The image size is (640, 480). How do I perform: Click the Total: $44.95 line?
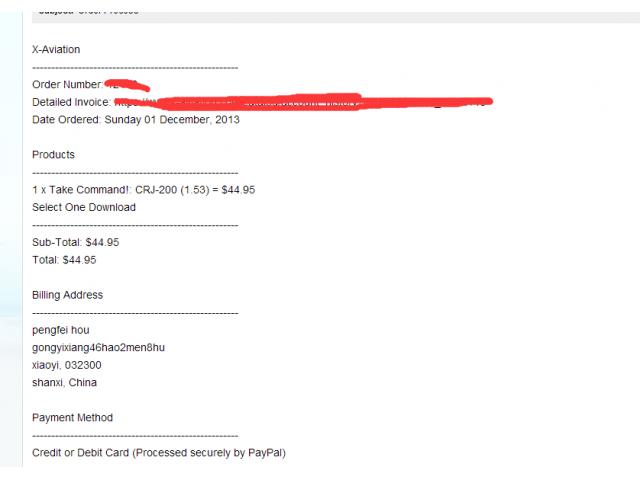pos(64,260)
